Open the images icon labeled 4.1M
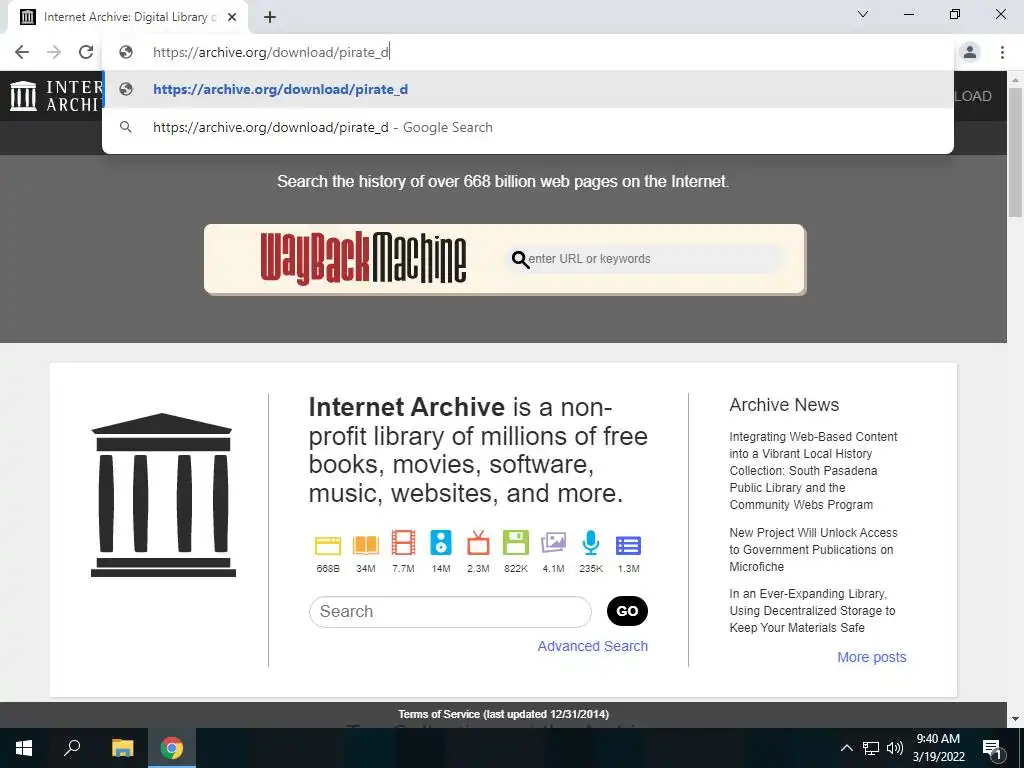Viewport: 1024px width, 768px height. coord(553,543)
